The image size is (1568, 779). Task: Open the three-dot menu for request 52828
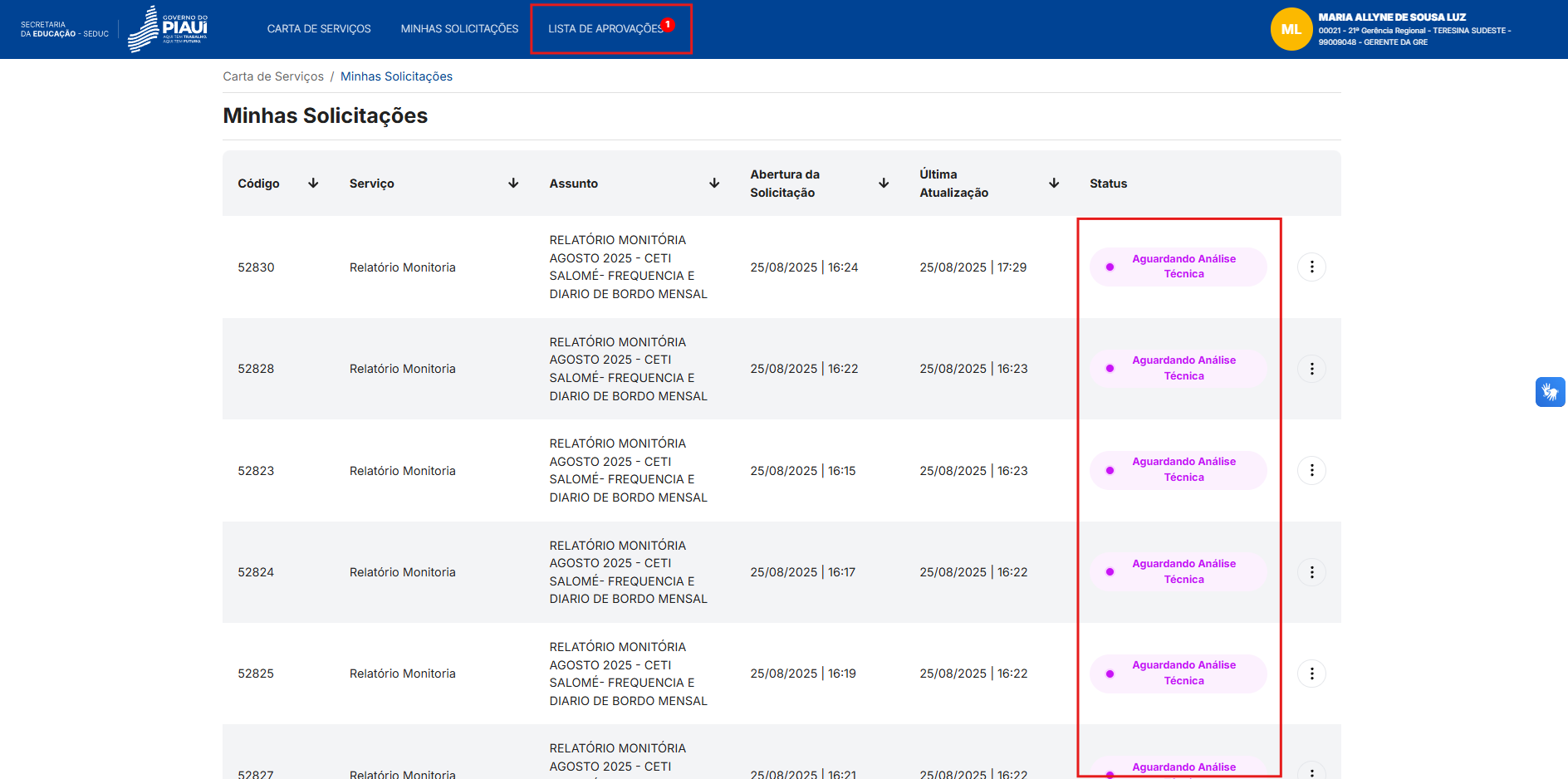click(x=1311, y=369)
